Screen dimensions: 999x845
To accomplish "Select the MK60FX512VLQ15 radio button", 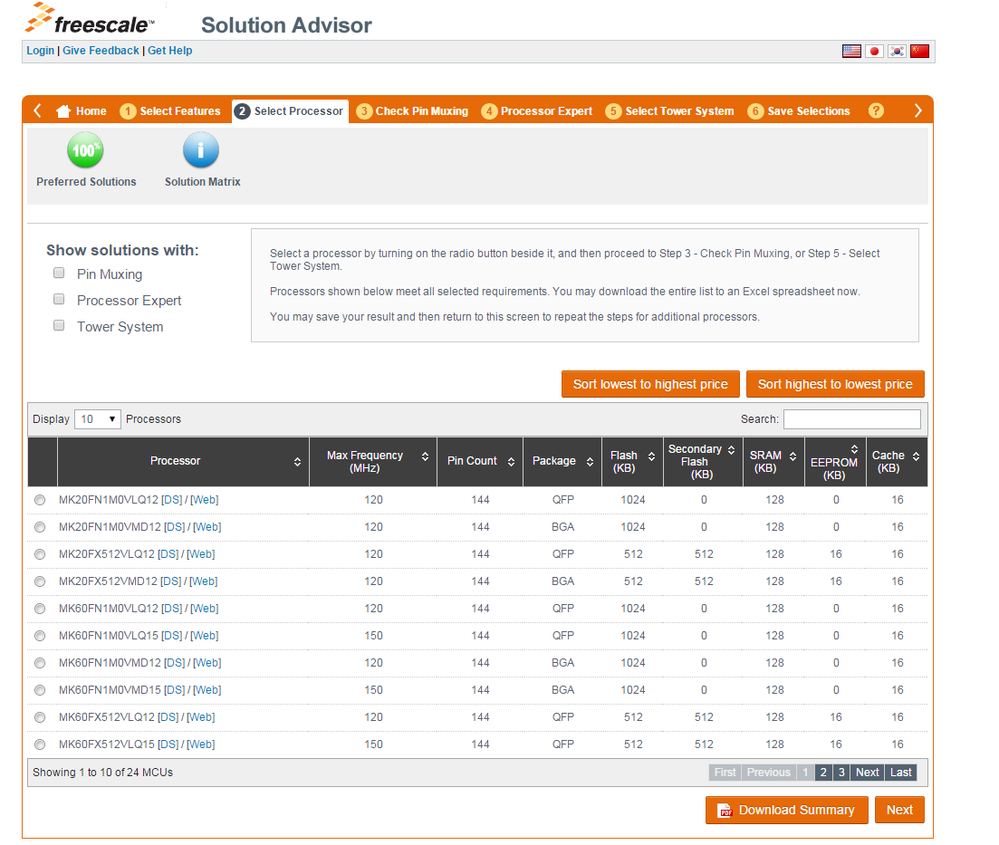I will pos(40,744).
